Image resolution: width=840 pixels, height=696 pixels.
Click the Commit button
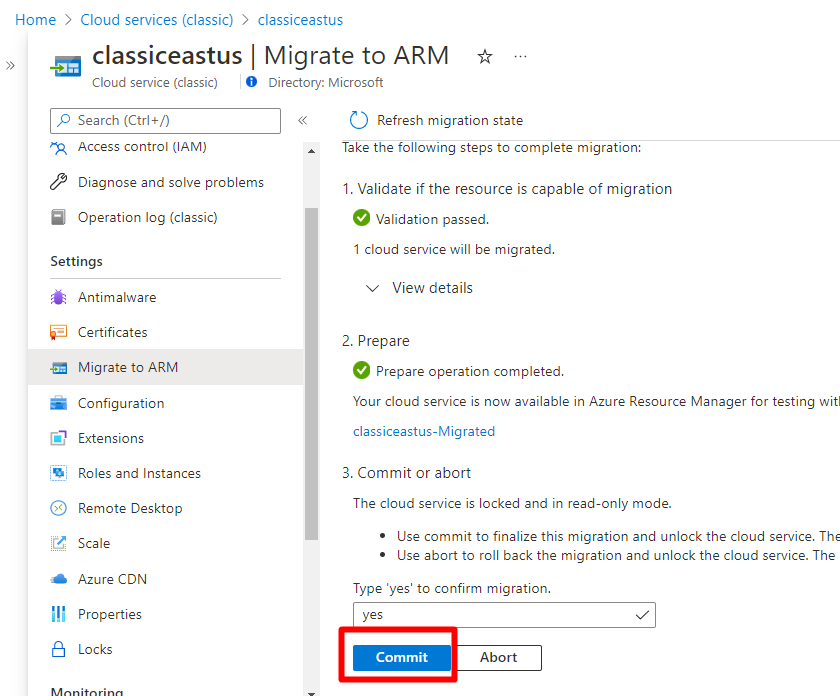pos(401,657)
